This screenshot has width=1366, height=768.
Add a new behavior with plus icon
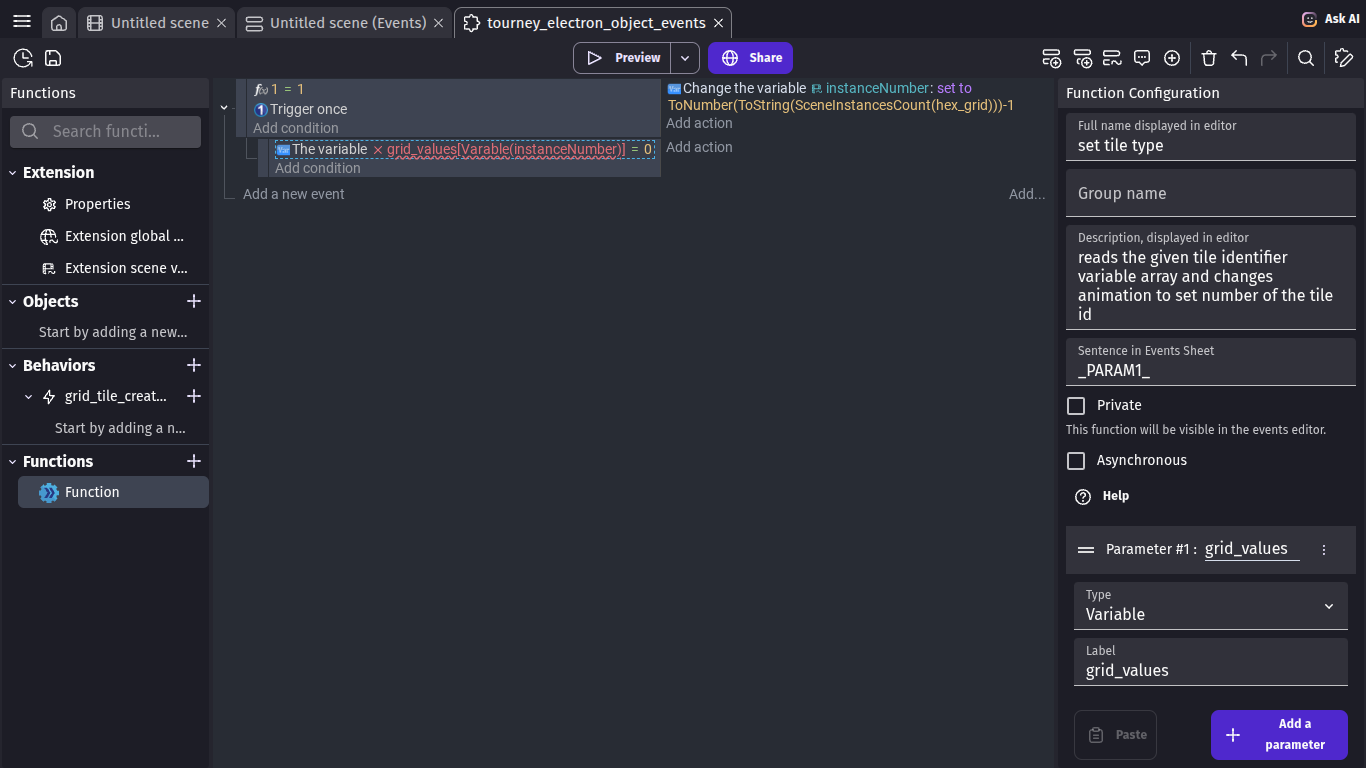(x=194, y=365)
